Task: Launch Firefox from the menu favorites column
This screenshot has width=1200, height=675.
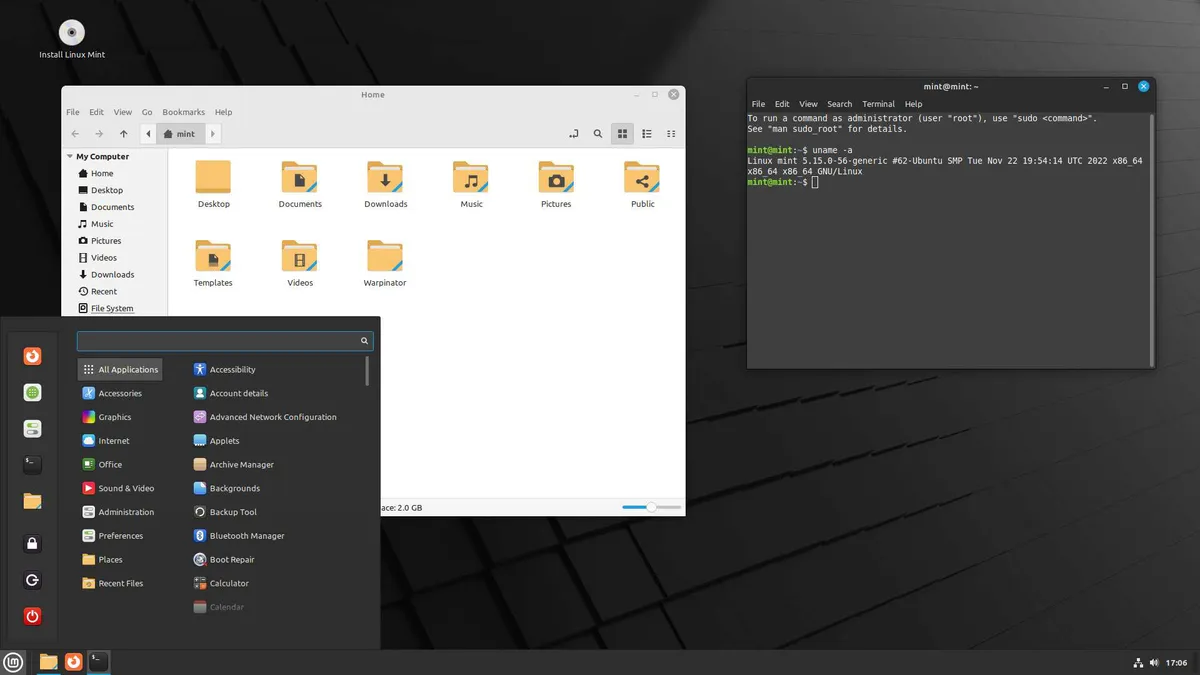Action: coord(32,356)
